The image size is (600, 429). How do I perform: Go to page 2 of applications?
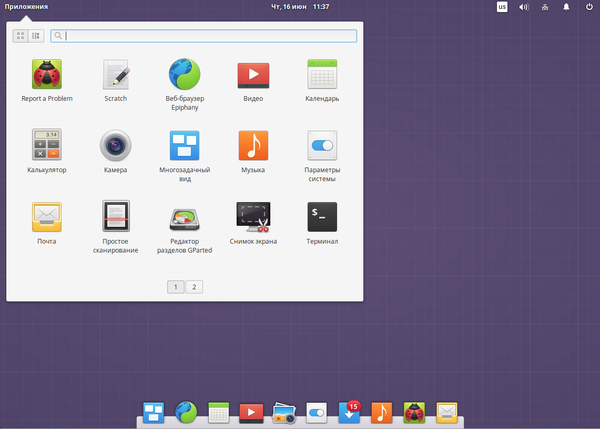193,287
